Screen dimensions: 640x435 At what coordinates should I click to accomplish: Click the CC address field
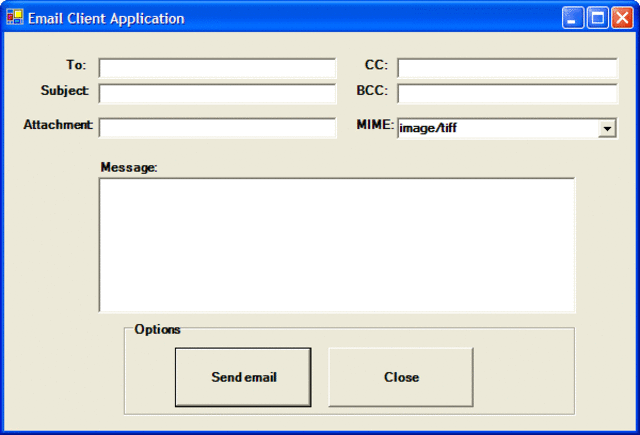(507, 68)
